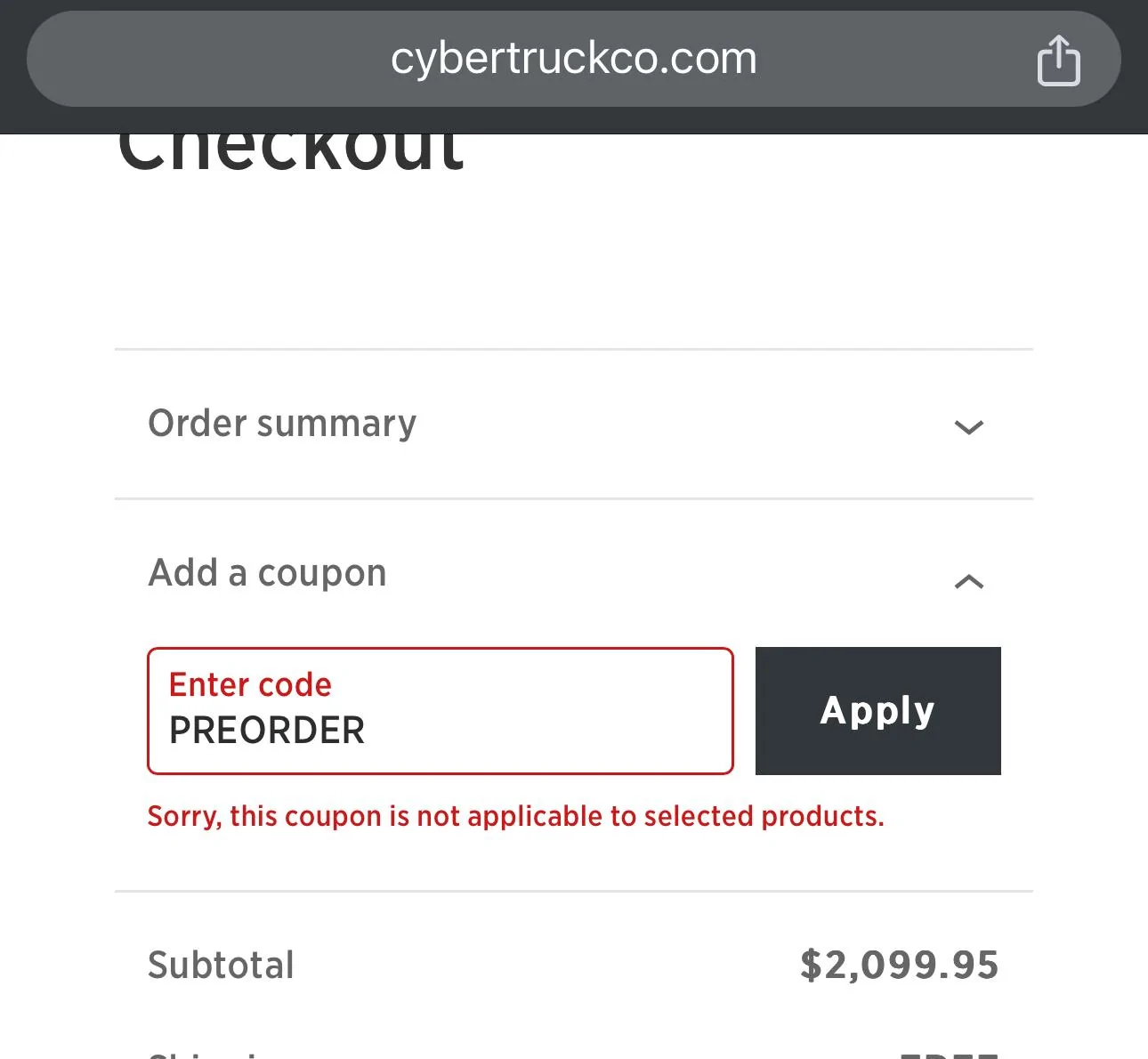1148x1059 pixels.
Task: Tap the Order summary label
Action: tap(281, 424)
